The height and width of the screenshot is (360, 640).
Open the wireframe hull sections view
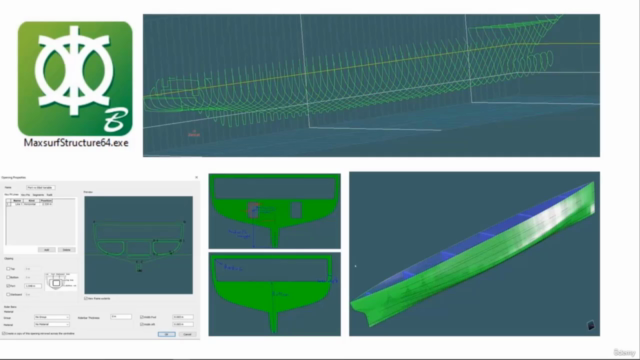pyautogui.click(x=371, y=85)
